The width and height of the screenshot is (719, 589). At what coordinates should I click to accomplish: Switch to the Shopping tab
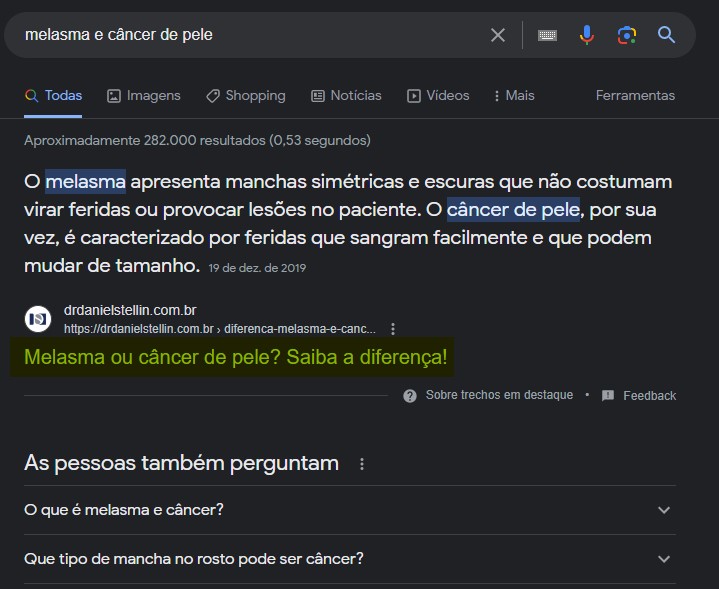246,95
